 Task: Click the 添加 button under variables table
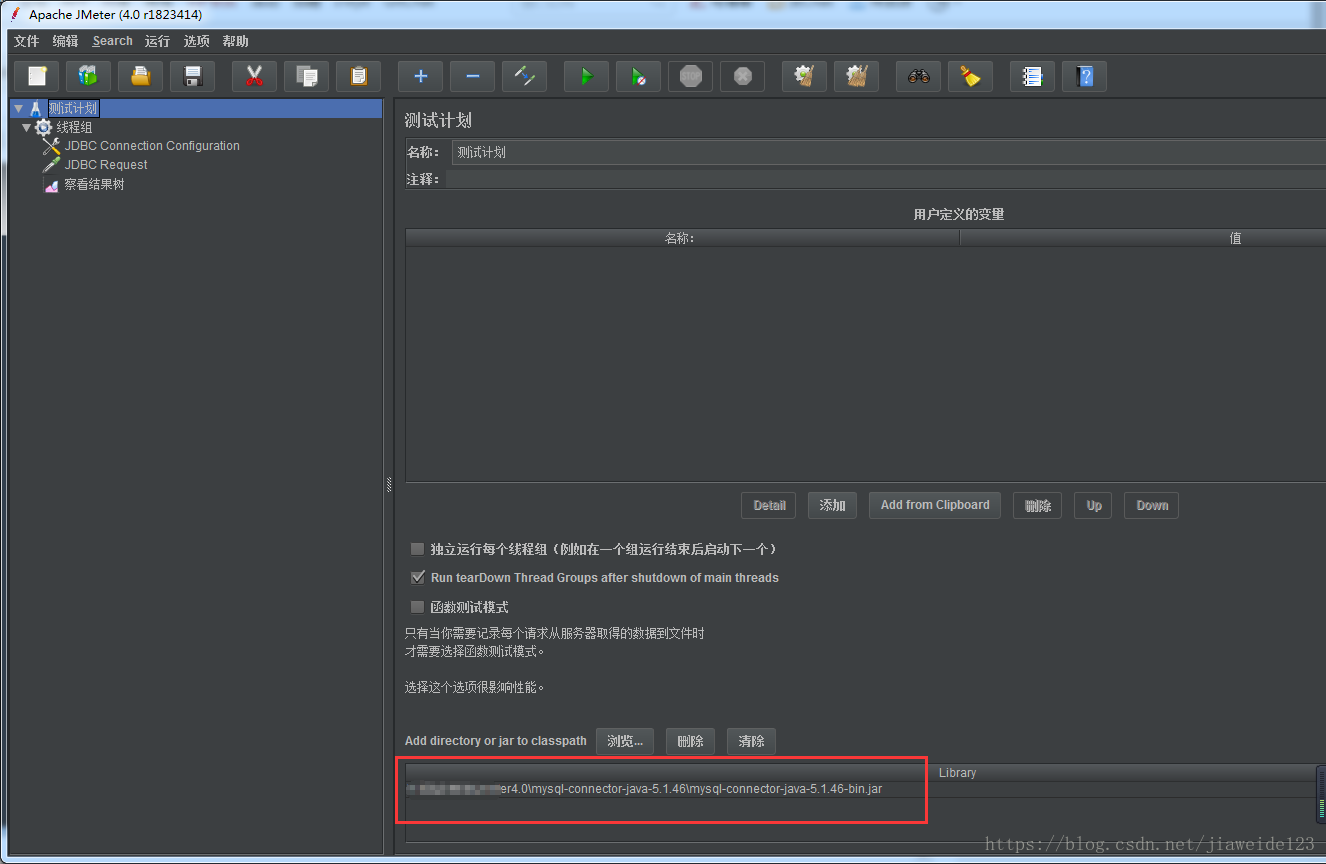coord(832,505)
